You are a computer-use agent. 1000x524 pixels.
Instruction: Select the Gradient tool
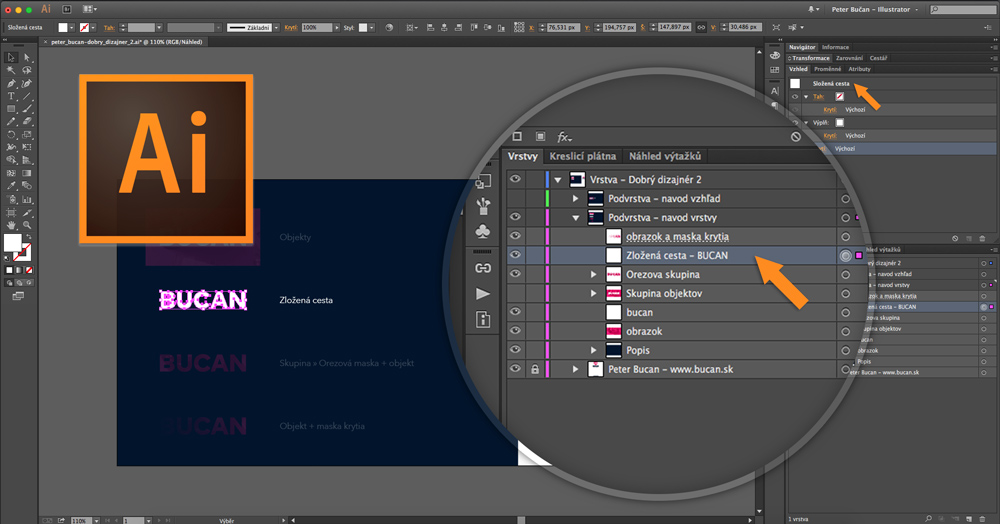pyautogui.click(x=27, y=173)
